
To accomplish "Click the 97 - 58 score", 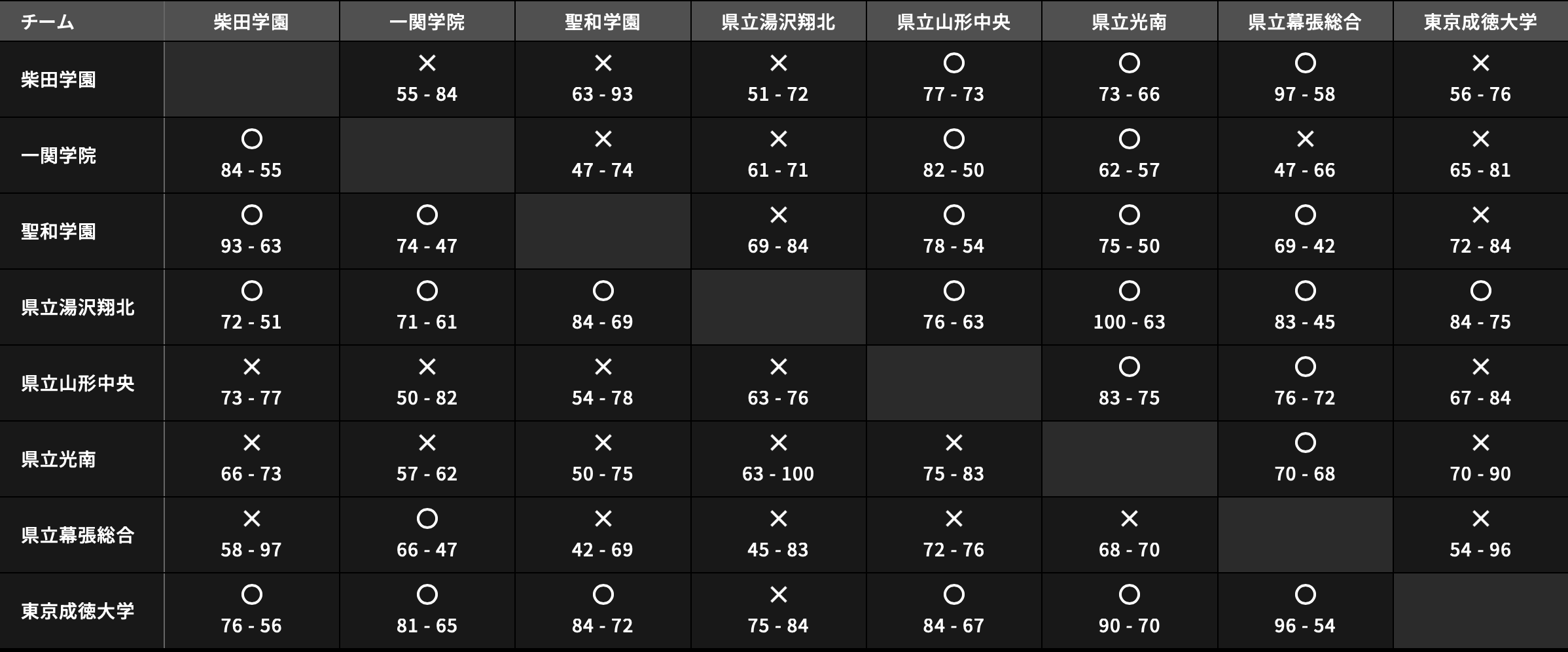I will [x=1305, y=94].
